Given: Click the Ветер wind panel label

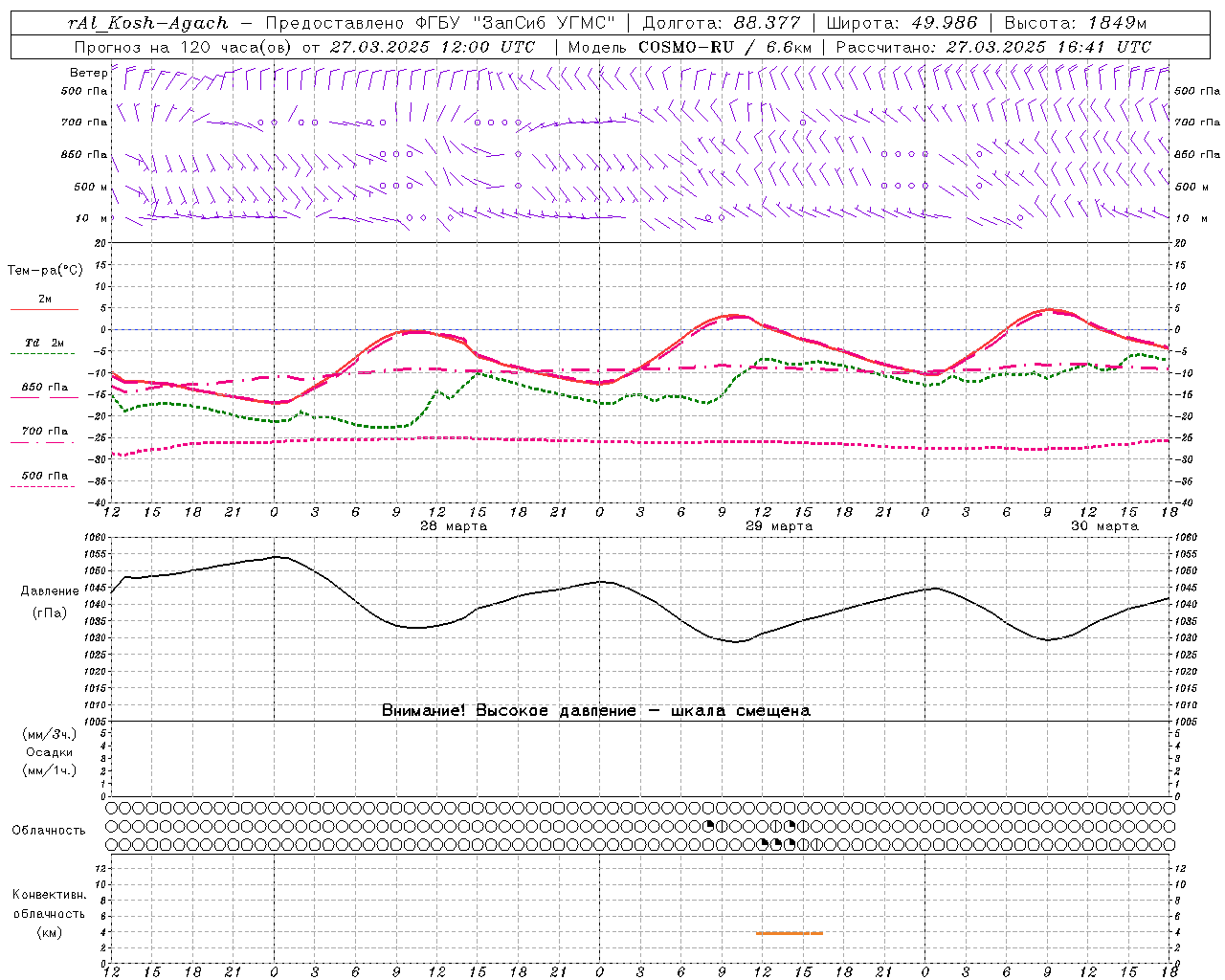Looking at the screenshot, I should point(88,73).
